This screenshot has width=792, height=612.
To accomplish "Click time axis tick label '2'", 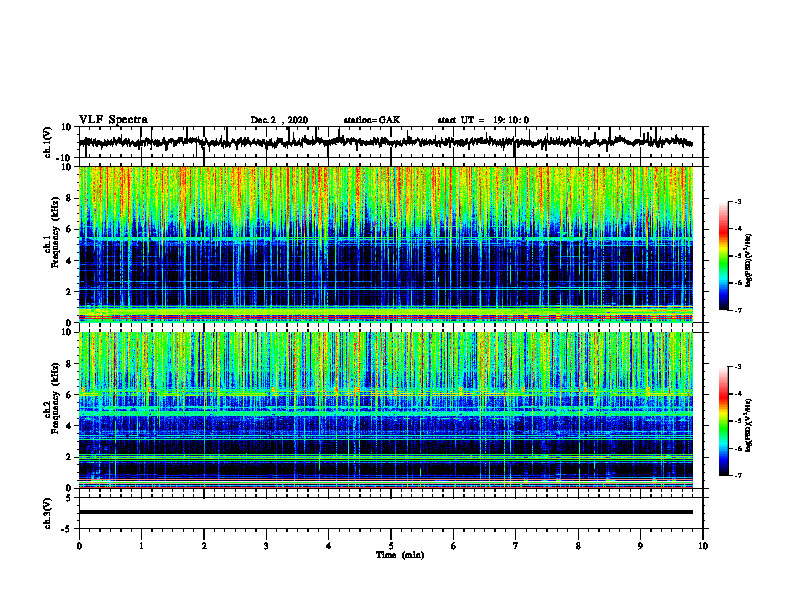I will pyautogui.click(x=204, y=546).
